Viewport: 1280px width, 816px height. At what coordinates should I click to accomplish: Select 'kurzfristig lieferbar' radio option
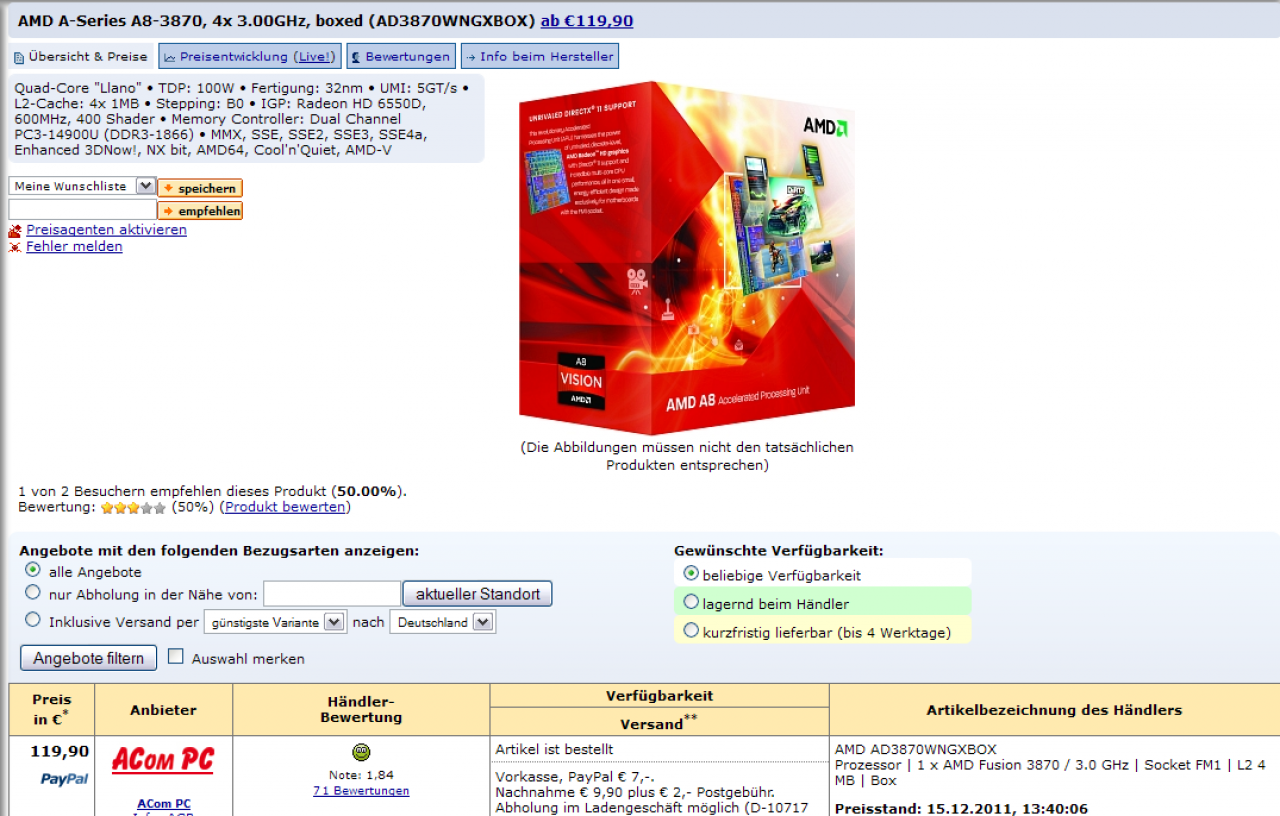[691, 630]
